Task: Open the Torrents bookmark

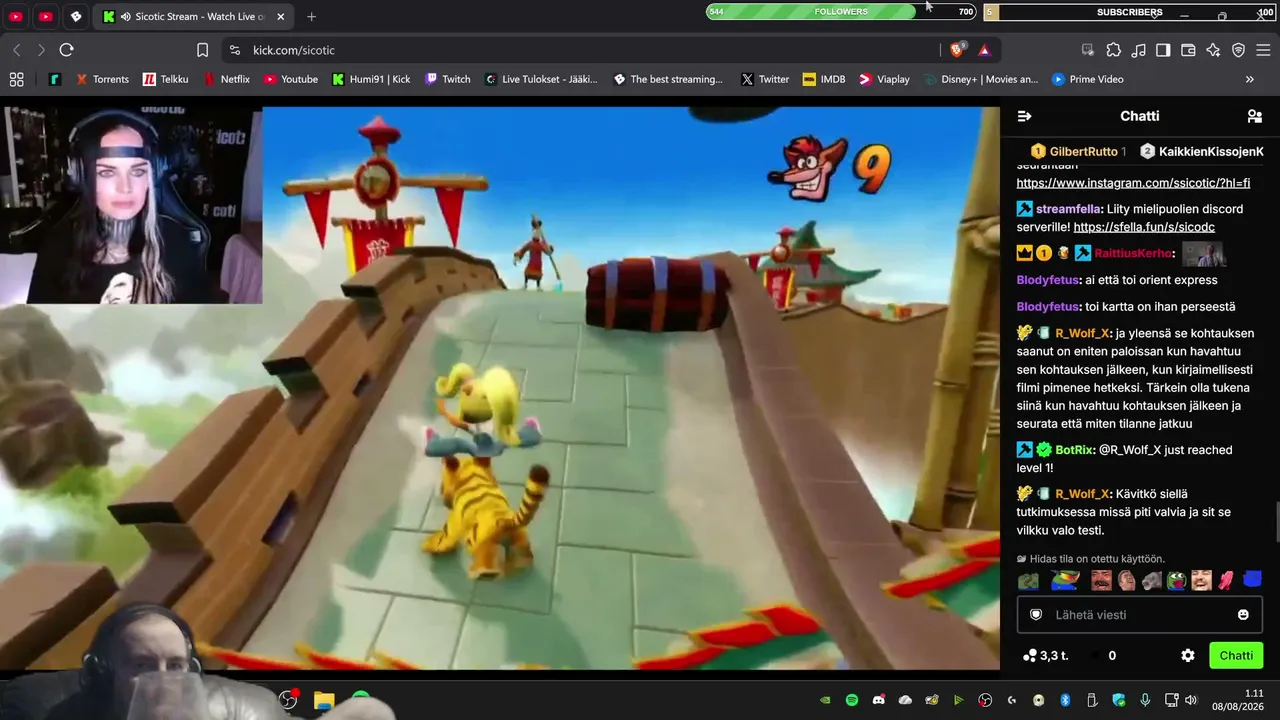Action: (102, 79)
